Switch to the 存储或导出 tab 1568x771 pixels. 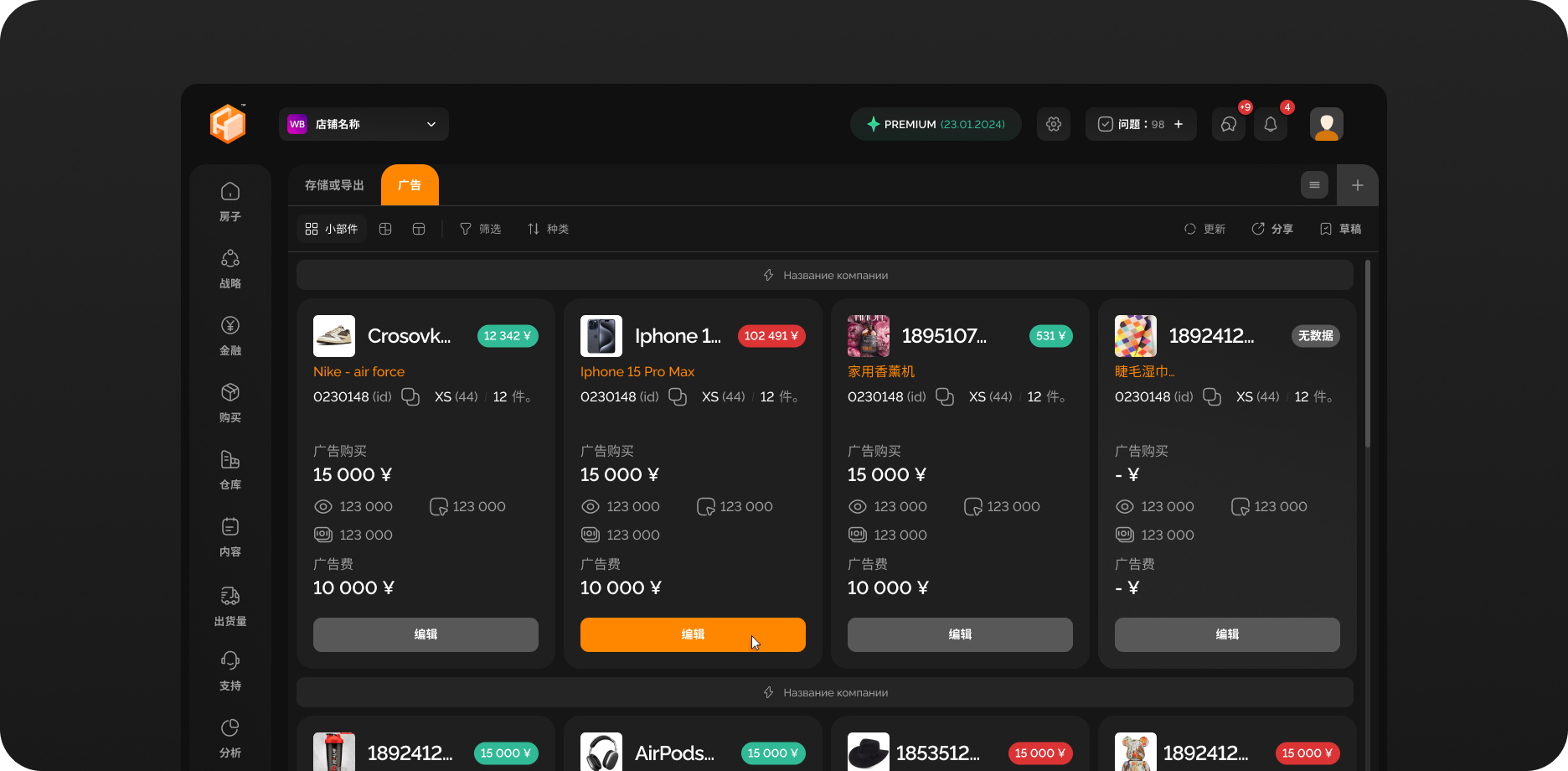(334, 185)
